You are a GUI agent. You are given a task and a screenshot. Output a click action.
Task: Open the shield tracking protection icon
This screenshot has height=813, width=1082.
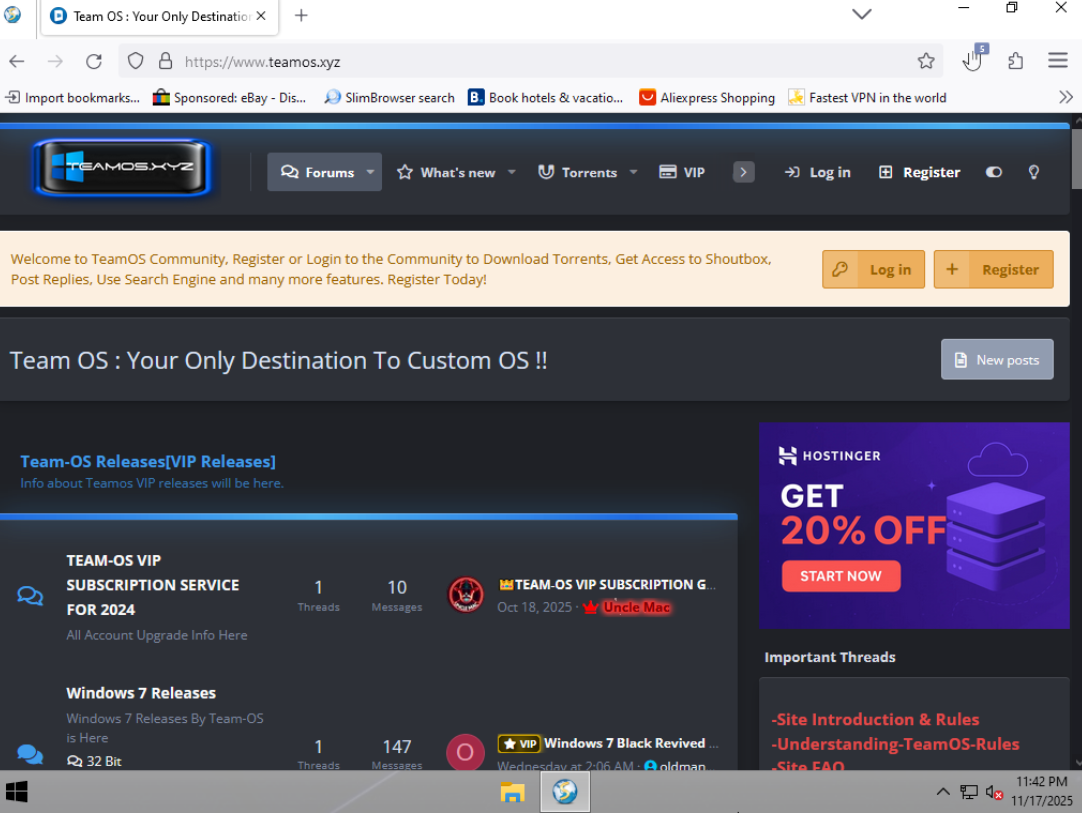pyautogui.click(x=135, y=61)
